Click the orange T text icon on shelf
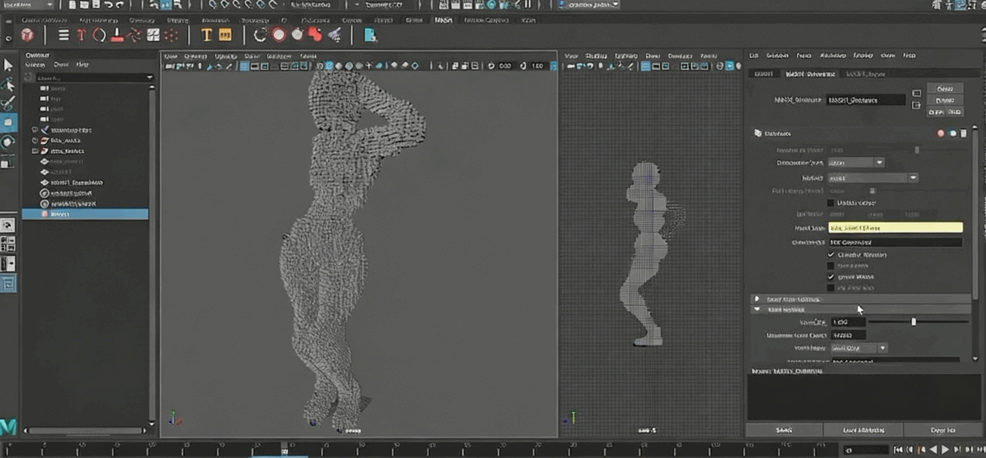986x458 pixels. click(207, 34)
